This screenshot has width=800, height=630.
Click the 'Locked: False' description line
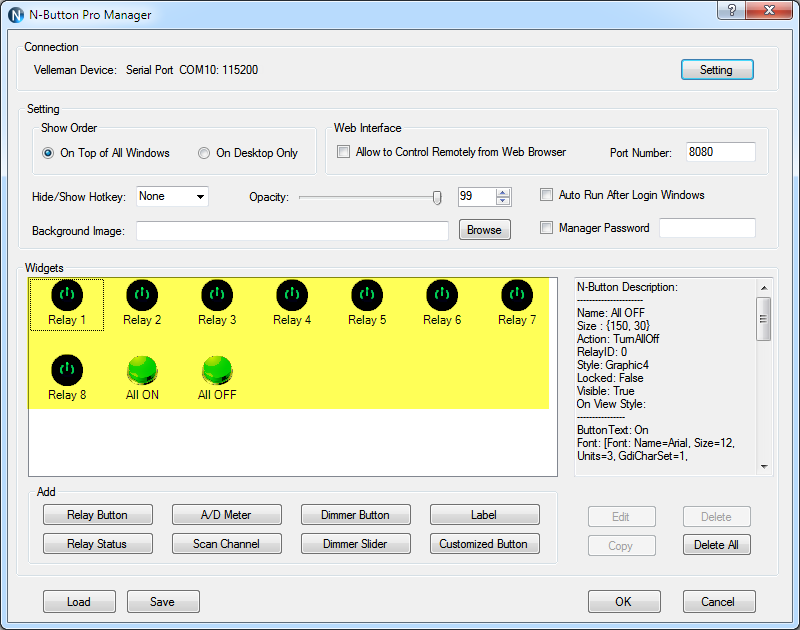(x=610, y=378)
